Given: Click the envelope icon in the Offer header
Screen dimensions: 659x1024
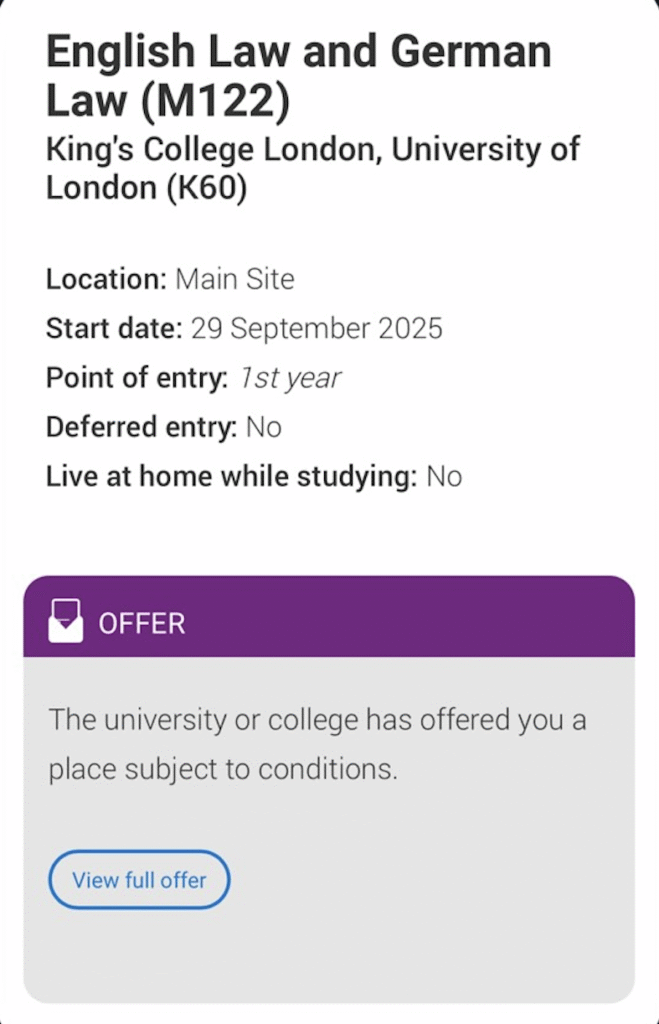Looking at the screenshot, I should click(x=65, y=622).
